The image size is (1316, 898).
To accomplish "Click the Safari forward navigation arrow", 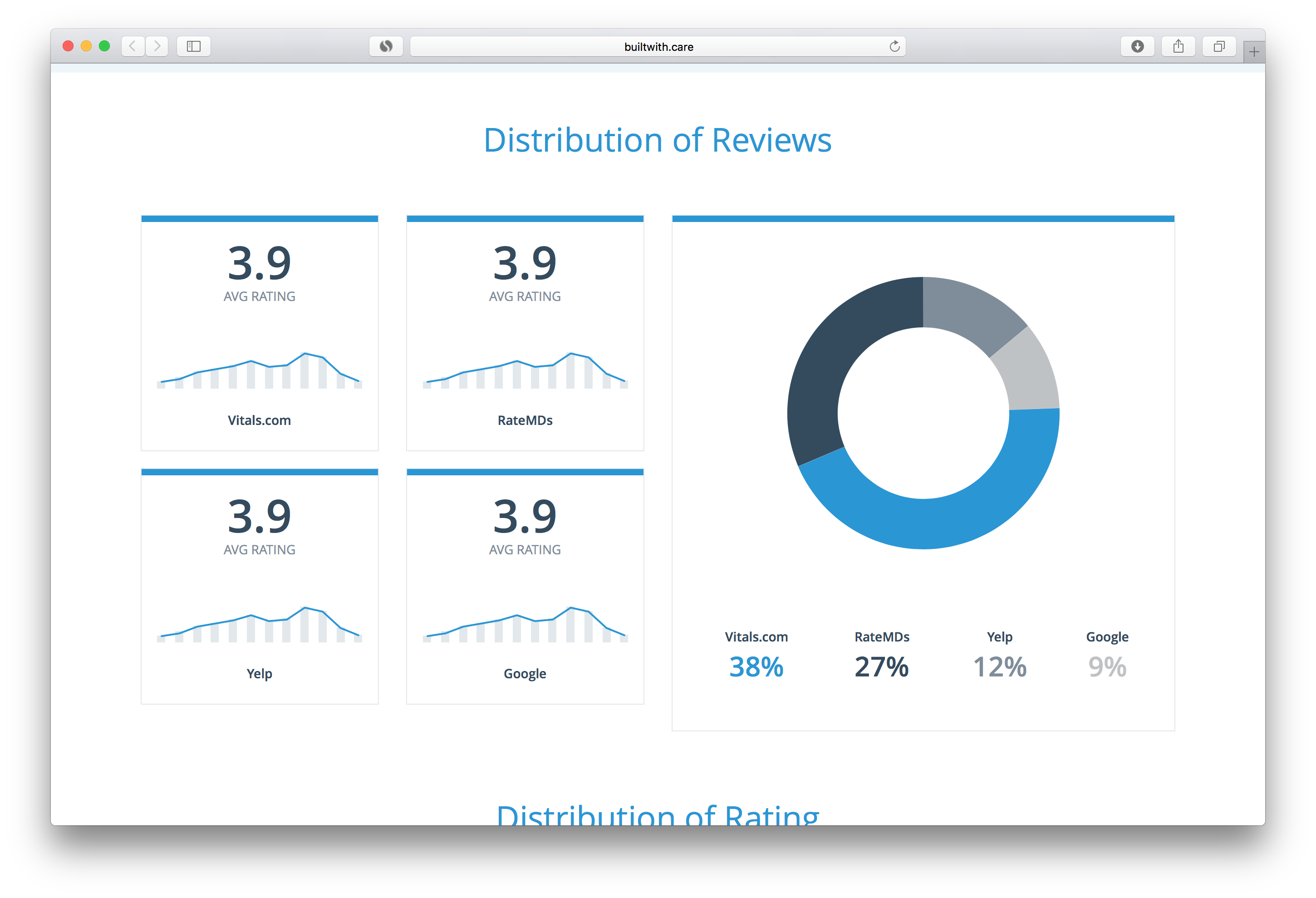I will click(x=157, y=46).
